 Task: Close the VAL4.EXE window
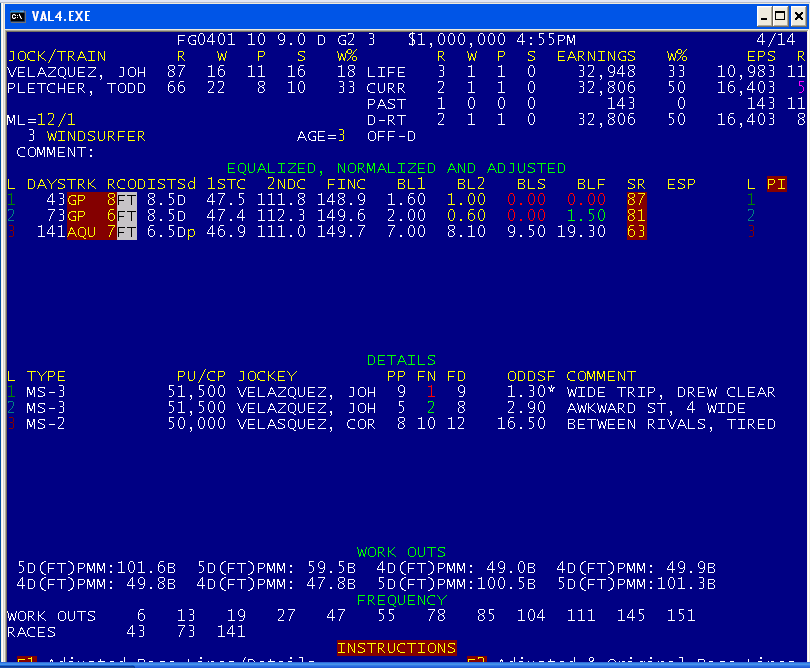point(799,17)
